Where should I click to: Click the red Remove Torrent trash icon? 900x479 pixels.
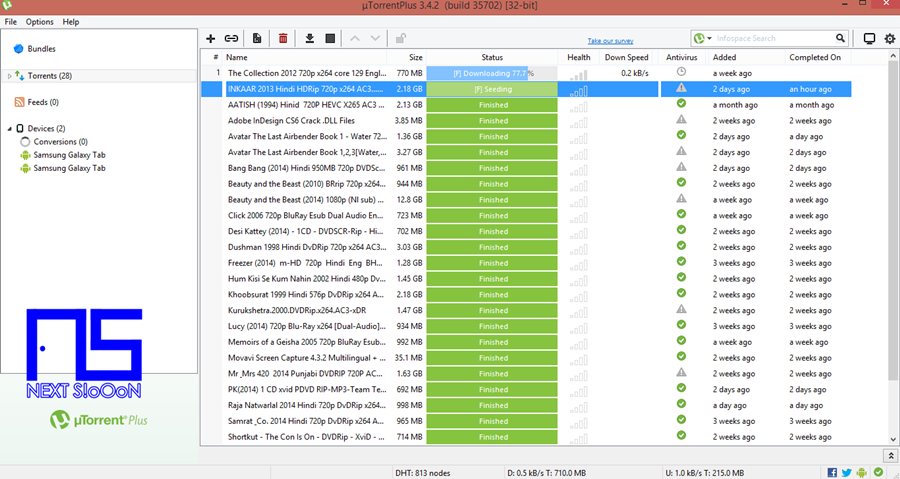[x=283, y=38]
